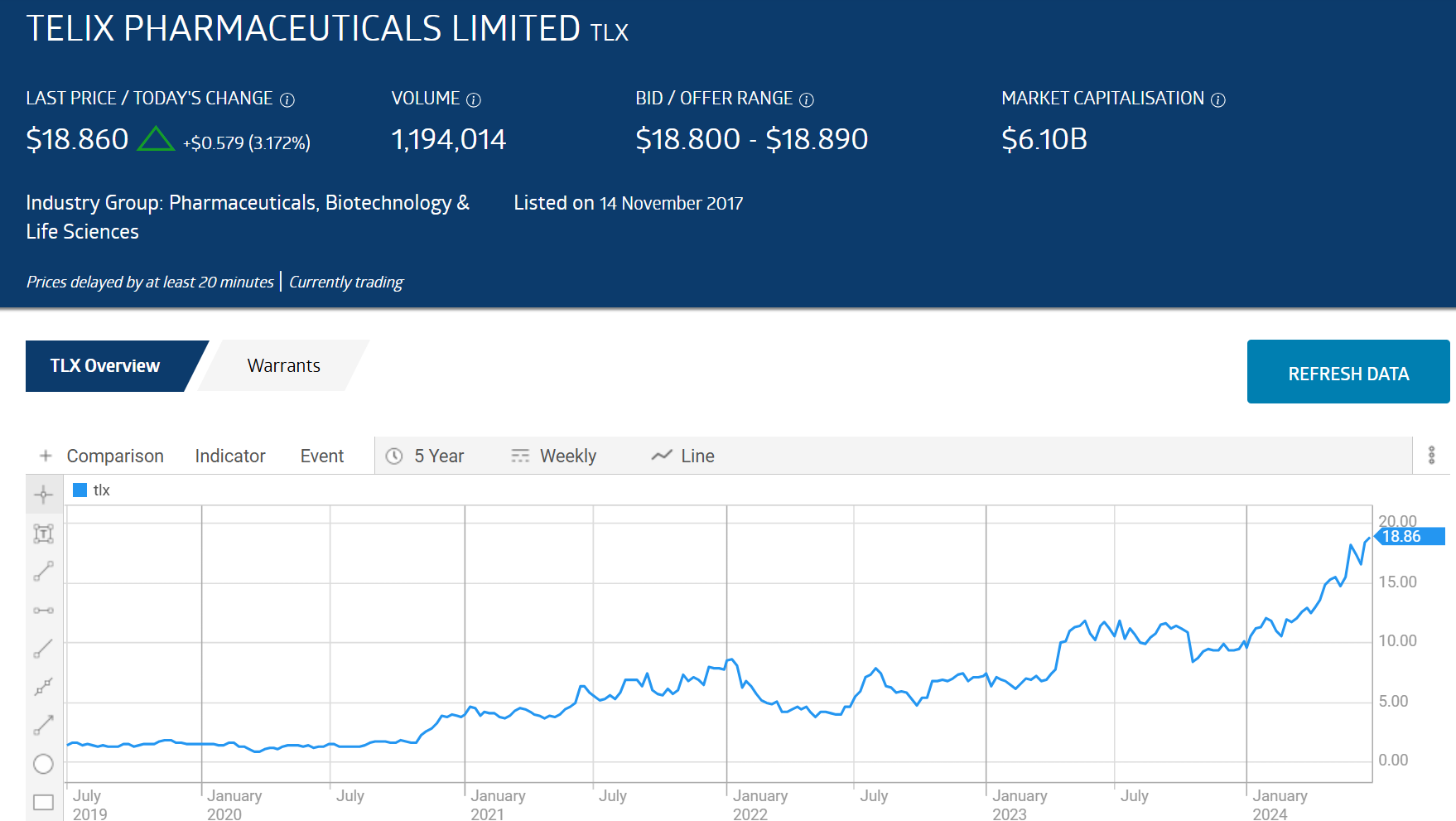
Task: Switch to the Warrants tab
Action: point(284,366)
